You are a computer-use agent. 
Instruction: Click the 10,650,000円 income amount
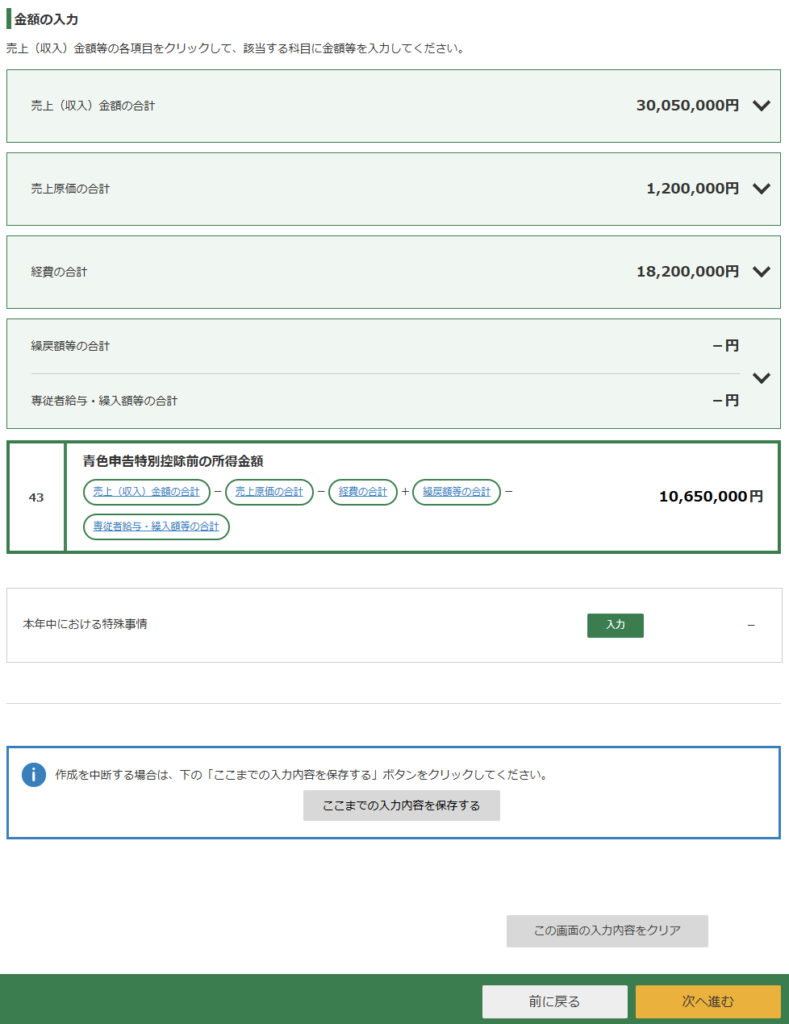(710, 497)
